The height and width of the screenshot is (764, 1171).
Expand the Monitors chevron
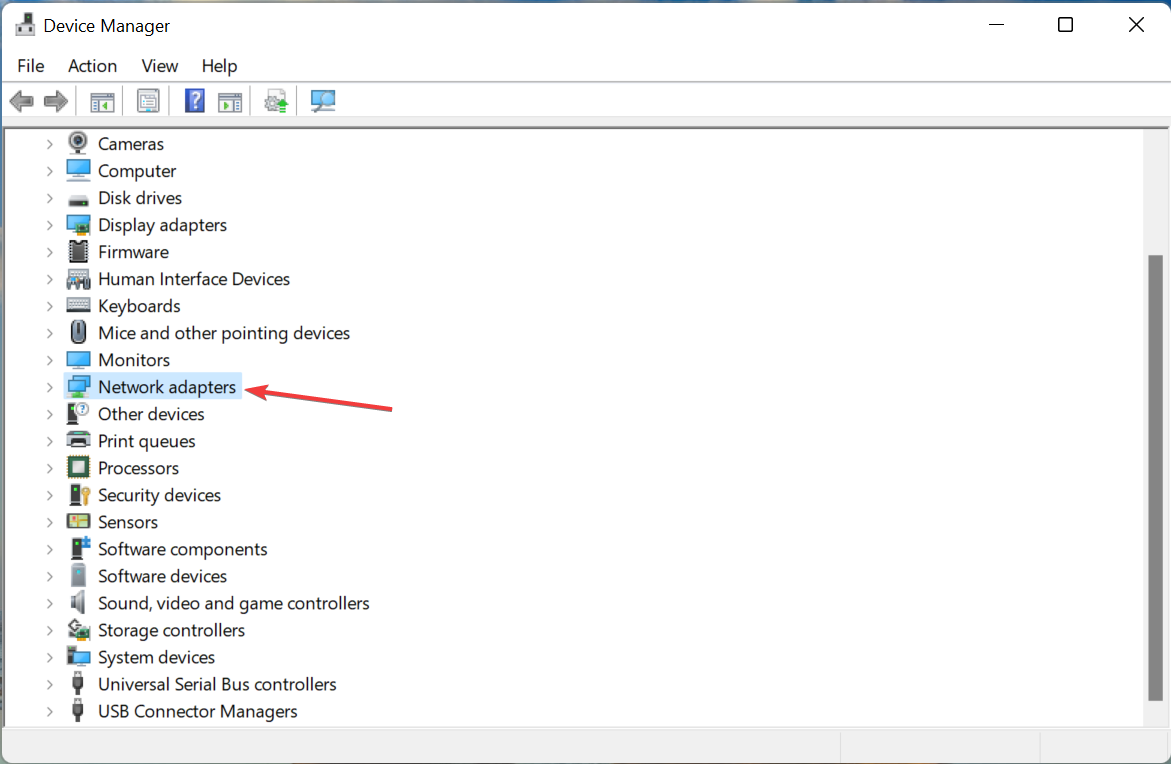click(x=49, y=360)
